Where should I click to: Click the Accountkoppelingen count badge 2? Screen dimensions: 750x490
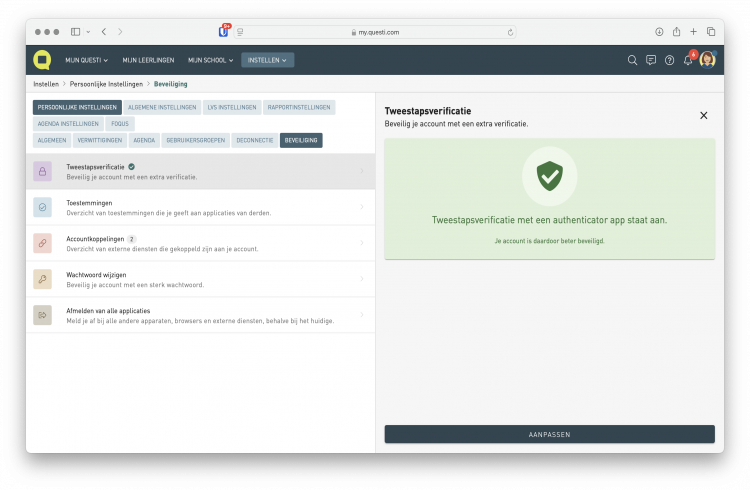pyautogui.click(x=132, y=239)
